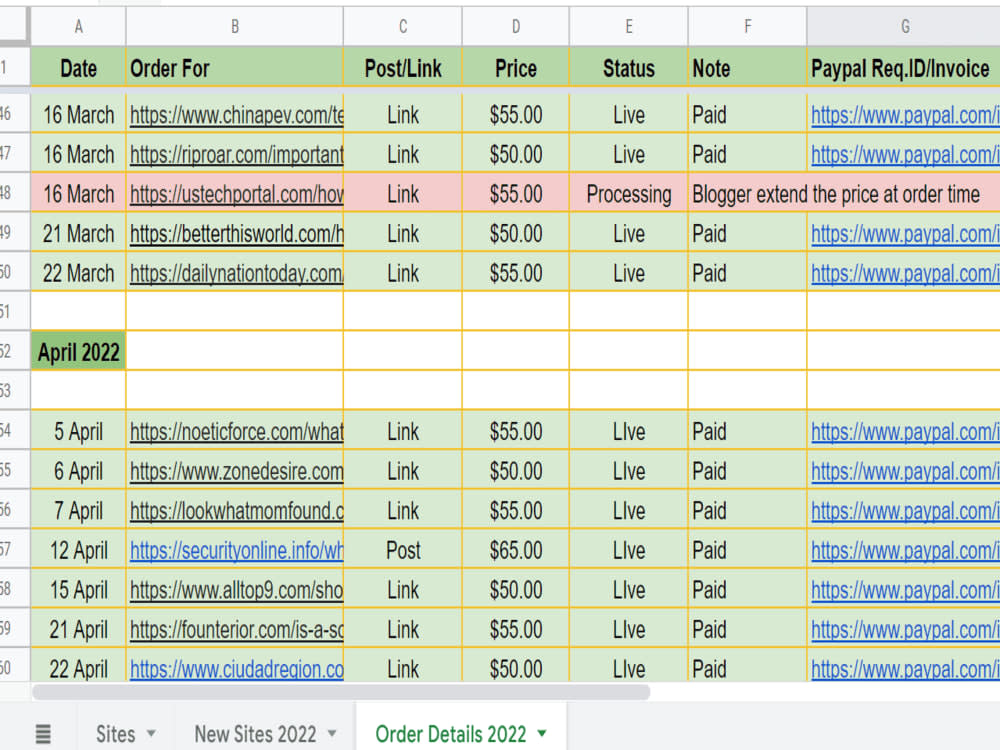
Task: Open the chinapev.com order link
Action: (x=237, y=115)
